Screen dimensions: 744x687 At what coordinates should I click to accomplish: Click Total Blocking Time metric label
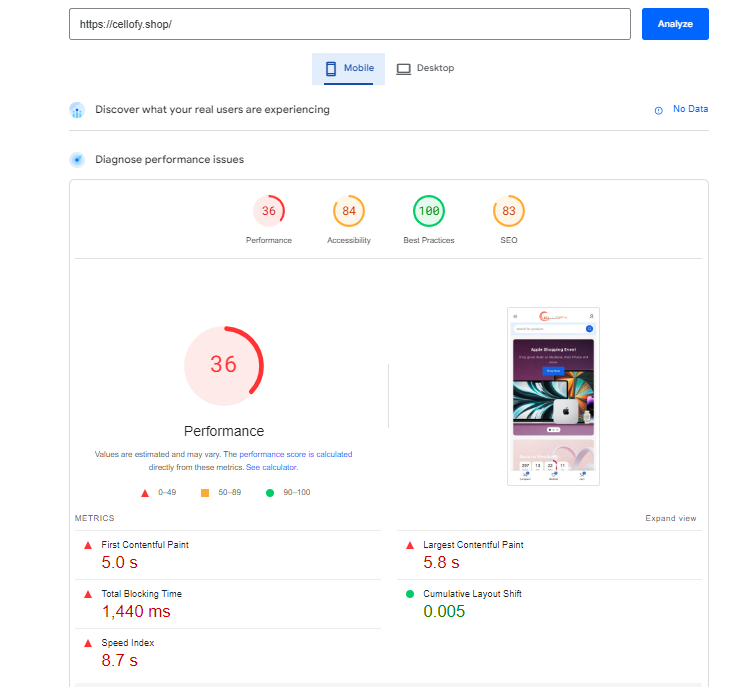141,594
